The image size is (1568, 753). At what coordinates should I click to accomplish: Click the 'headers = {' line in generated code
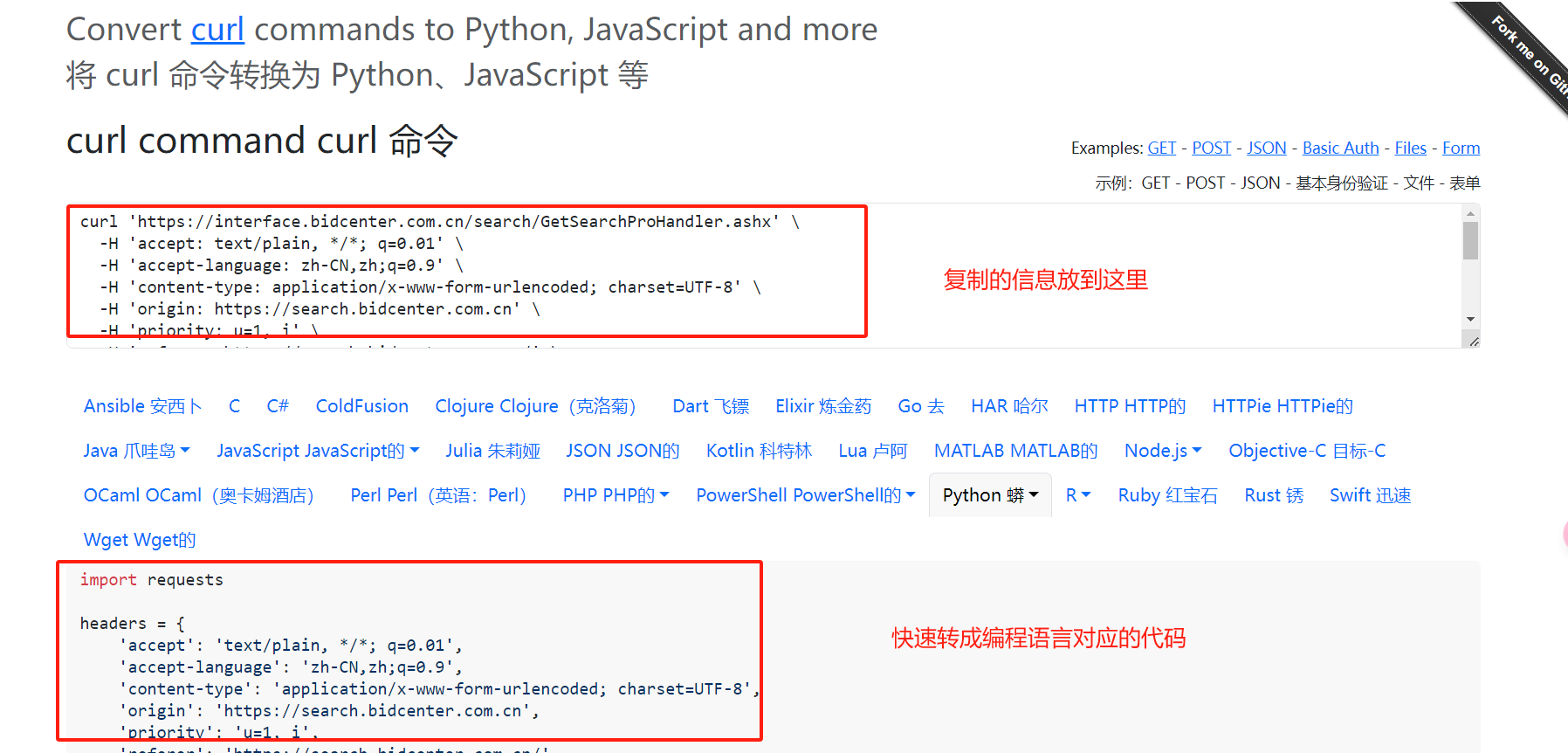pos(133,624)
